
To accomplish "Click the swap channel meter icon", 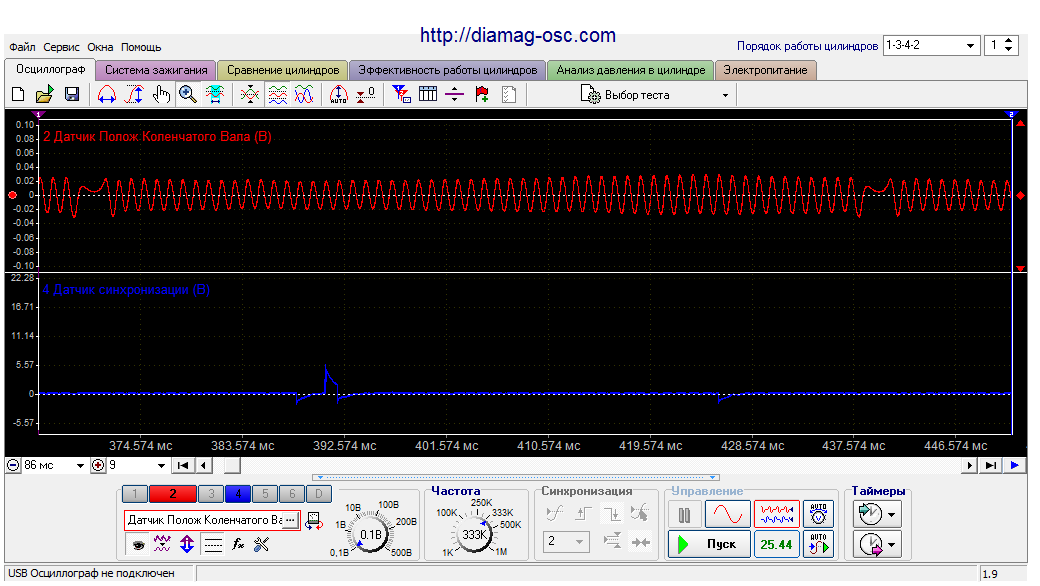I will coord(314,521).
